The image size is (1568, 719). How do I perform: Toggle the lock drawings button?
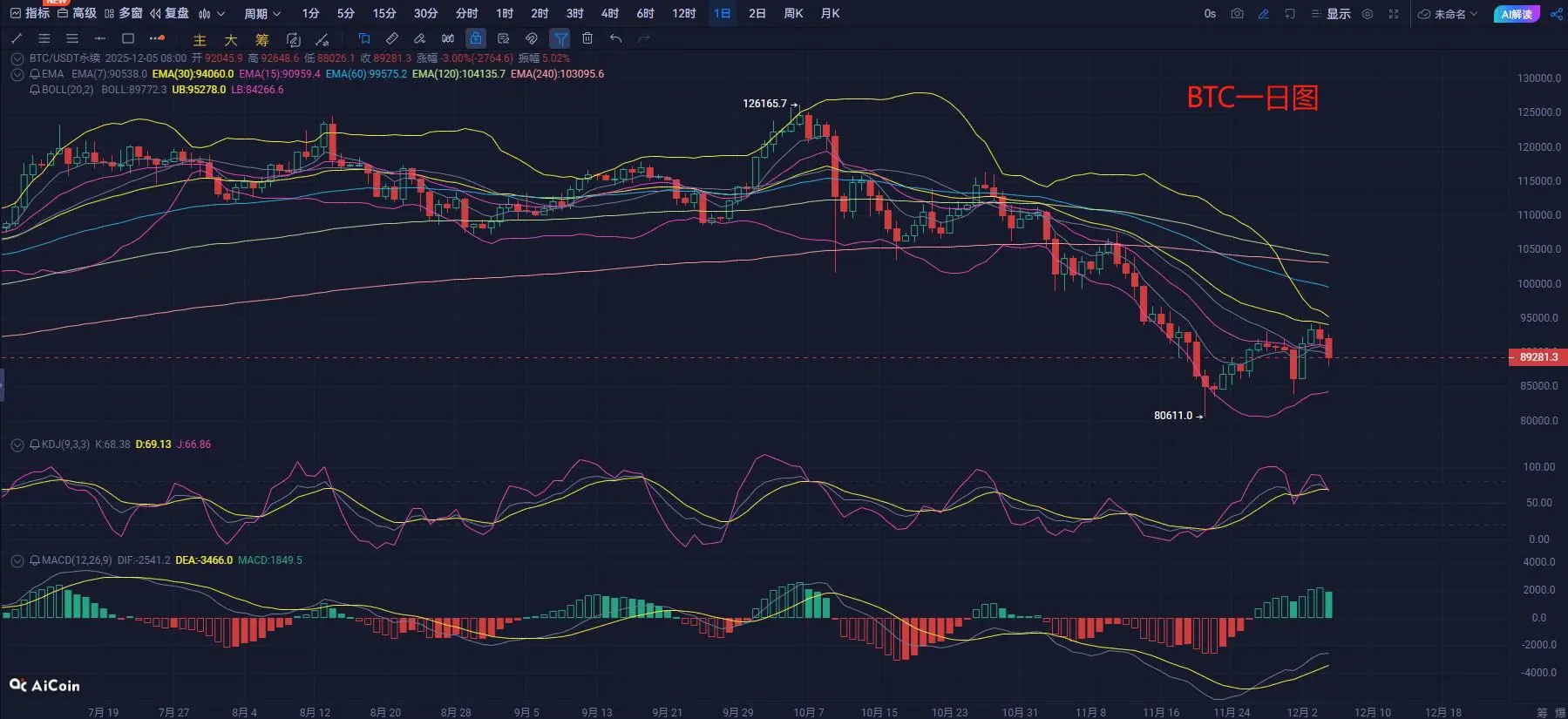coord(475,38)
